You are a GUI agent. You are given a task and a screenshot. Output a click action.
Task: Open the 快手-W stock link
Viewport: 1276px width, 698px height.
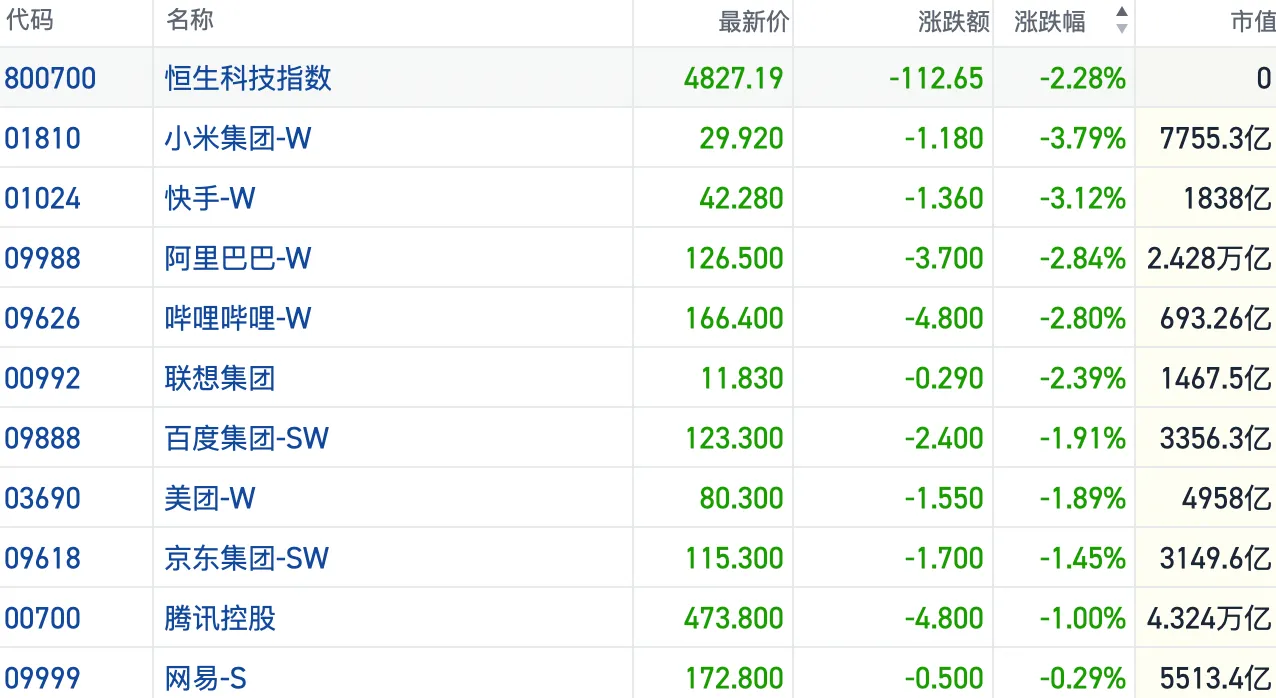210,198
